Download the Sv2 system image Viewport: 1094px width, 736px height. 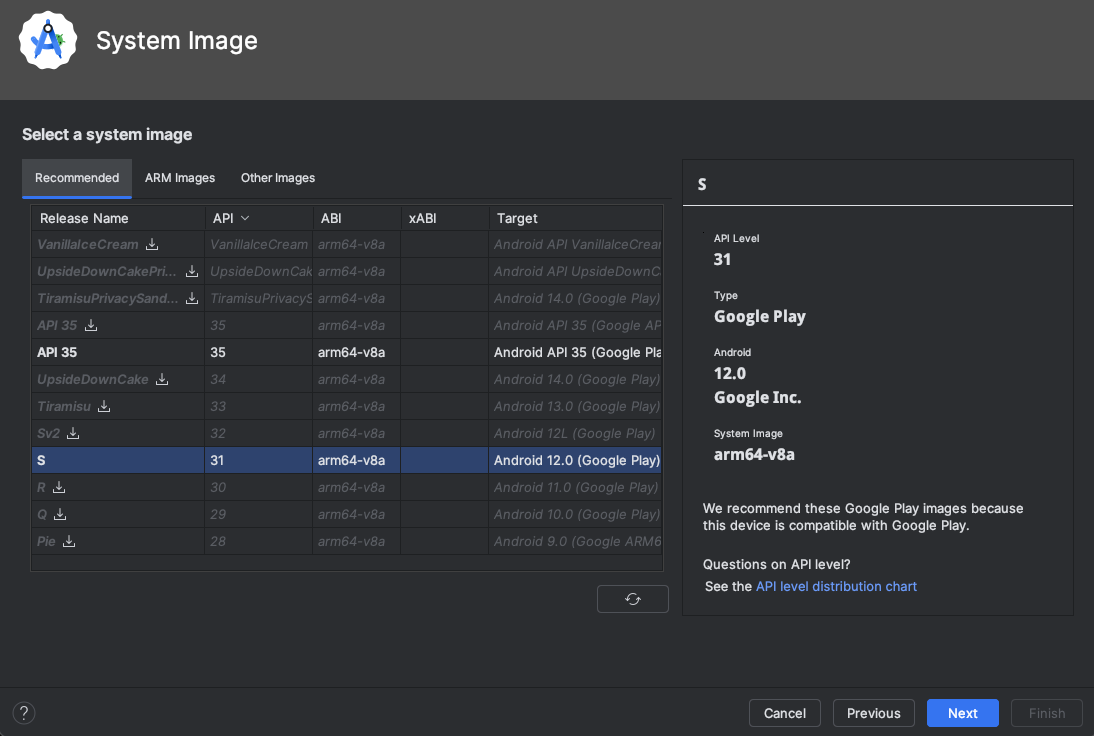coord(73,433)
